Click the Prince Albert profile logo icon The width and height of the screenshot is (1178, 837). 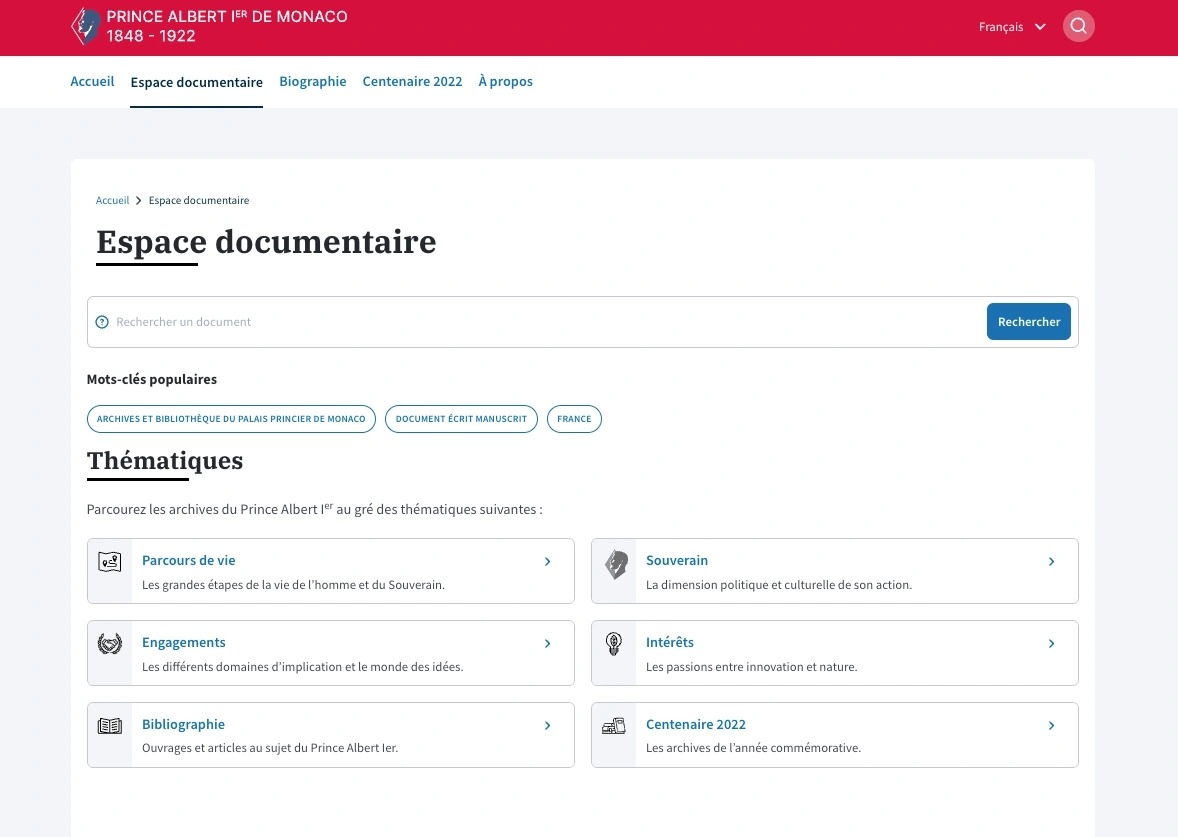pyautogui.click(x=86, y=26)
